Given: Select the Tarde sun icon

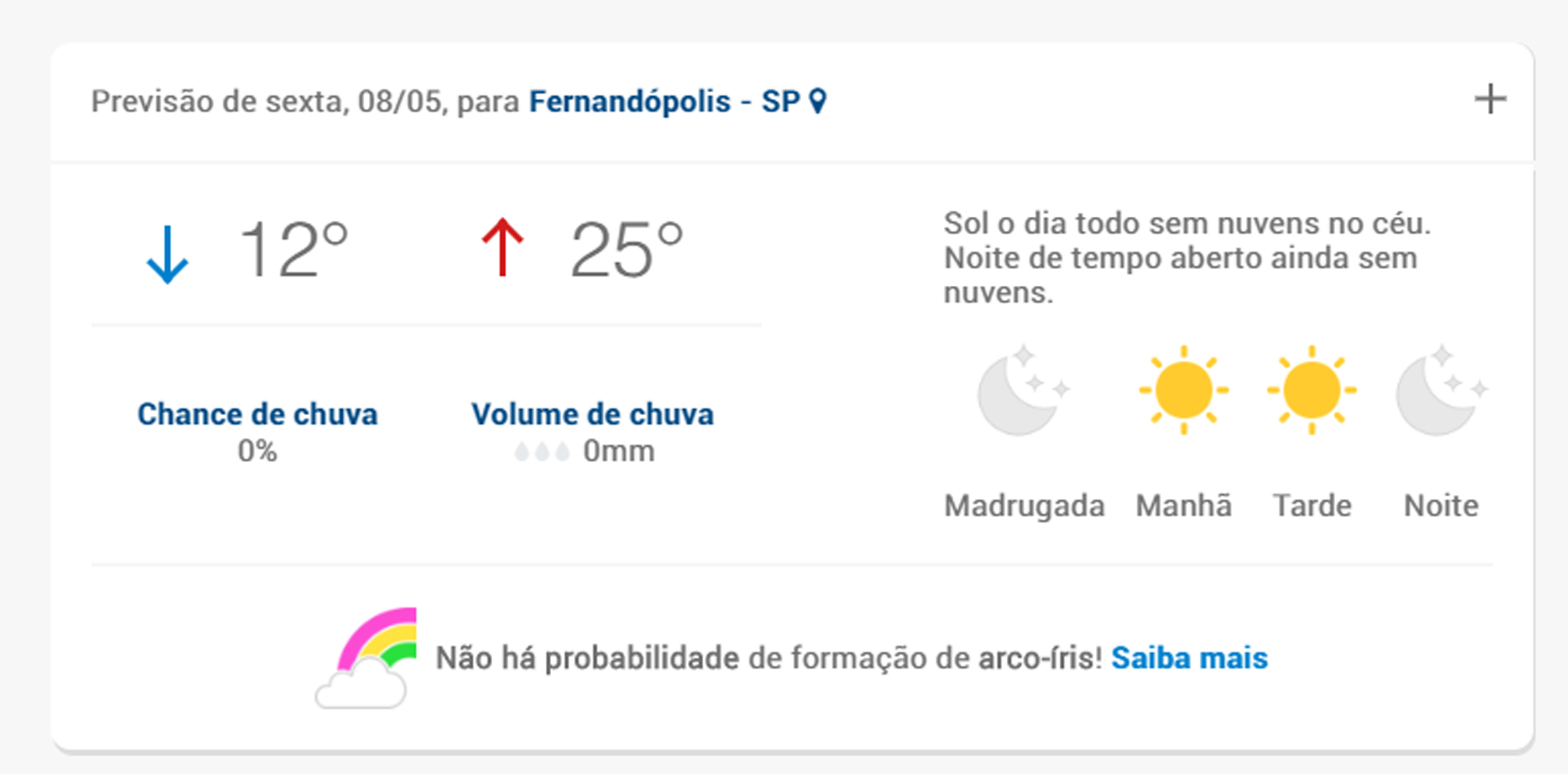Looking at the screenshot, I should pyautogui.click(x=1312, y=390).
